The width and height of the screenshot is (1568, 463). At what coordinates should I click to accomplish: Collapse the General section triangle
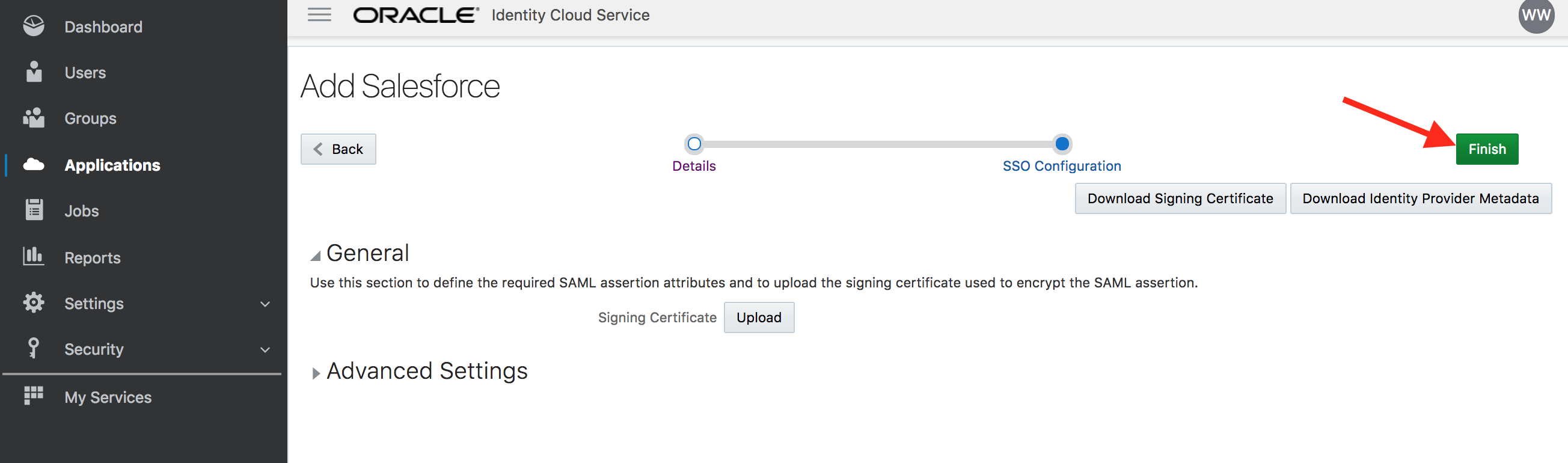click(x=315, y=256)
